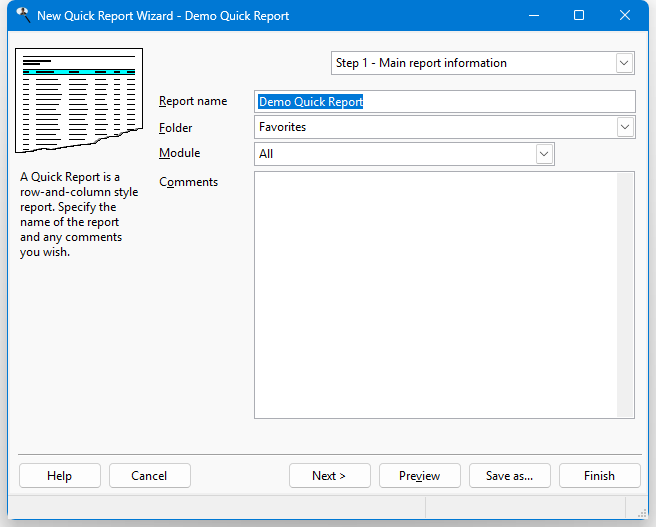Click Finish to complete the report
This screenshot has width=656, height=527.
point(599,476)
